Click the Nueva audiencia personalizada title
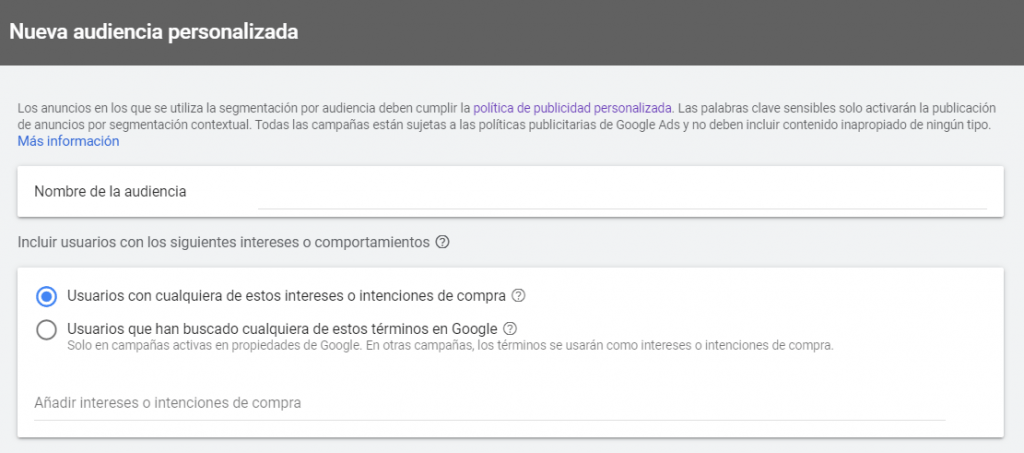The image size is (1024, 453). [153, 32]
